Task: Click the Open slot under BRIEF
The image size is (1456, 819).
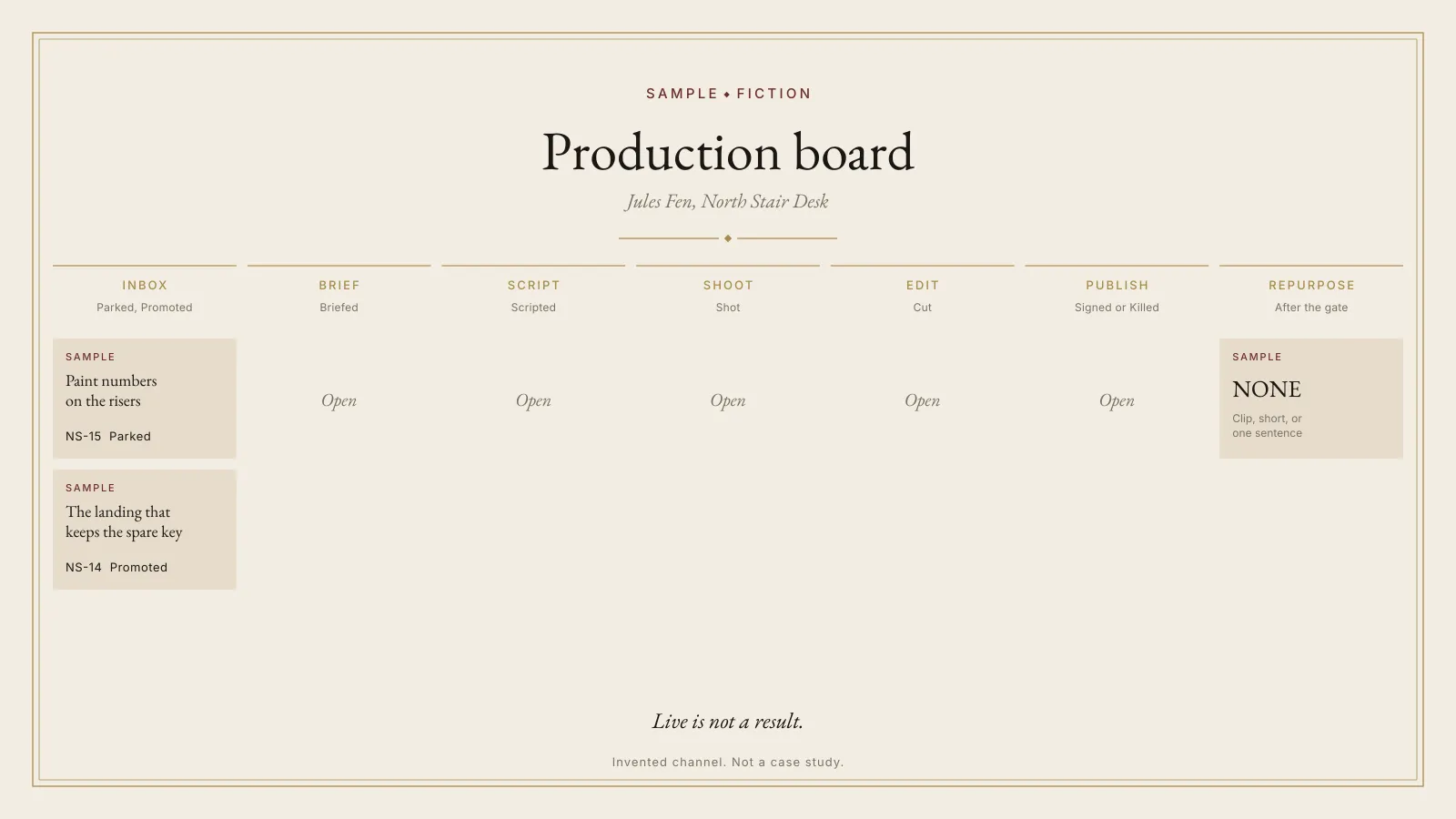Action: [x=339, y=400]
